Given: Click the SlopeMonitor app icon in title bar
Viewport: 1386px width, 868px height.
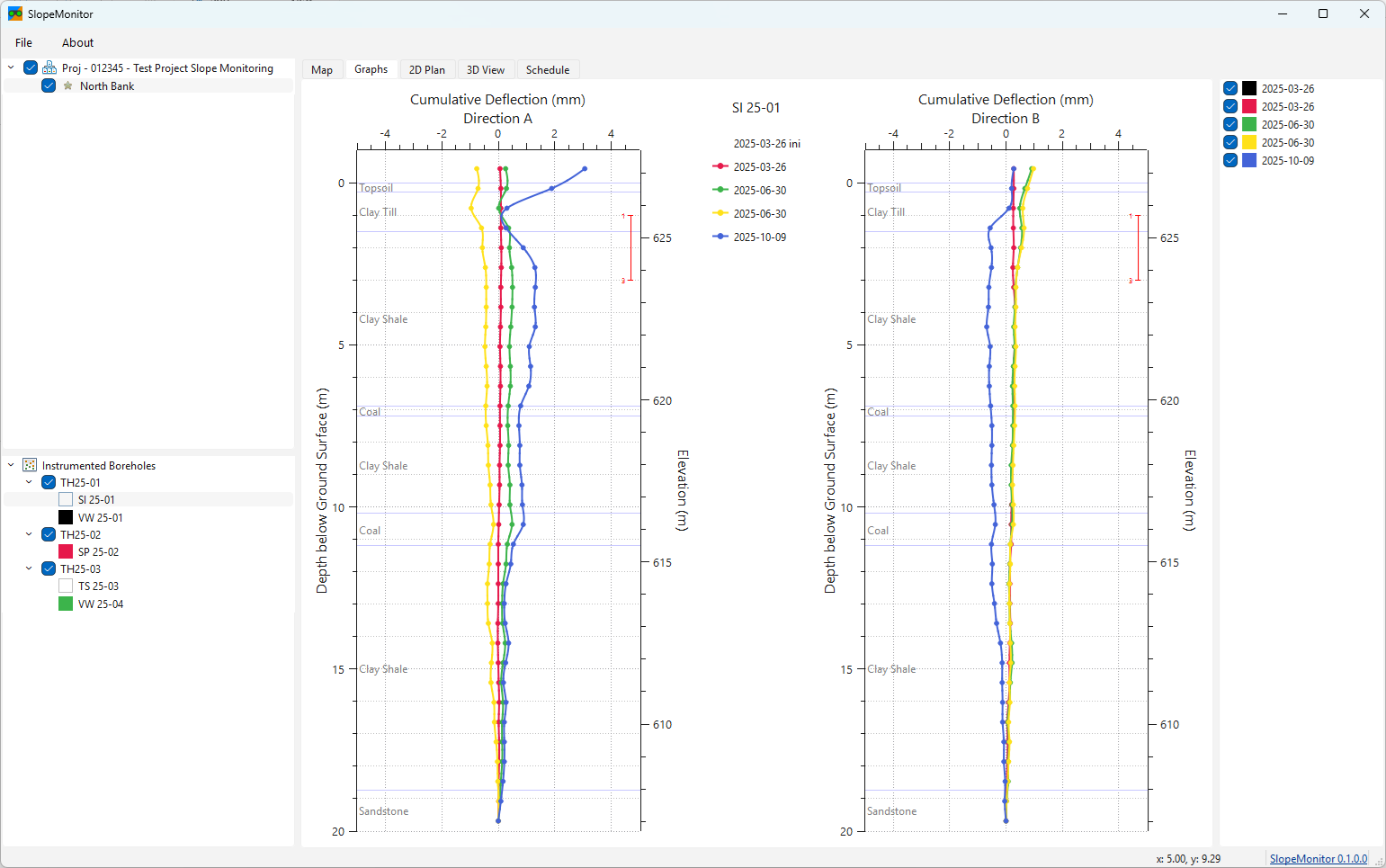Looking at the screenshot, I should pyautogui.click(x=15, y=14).
